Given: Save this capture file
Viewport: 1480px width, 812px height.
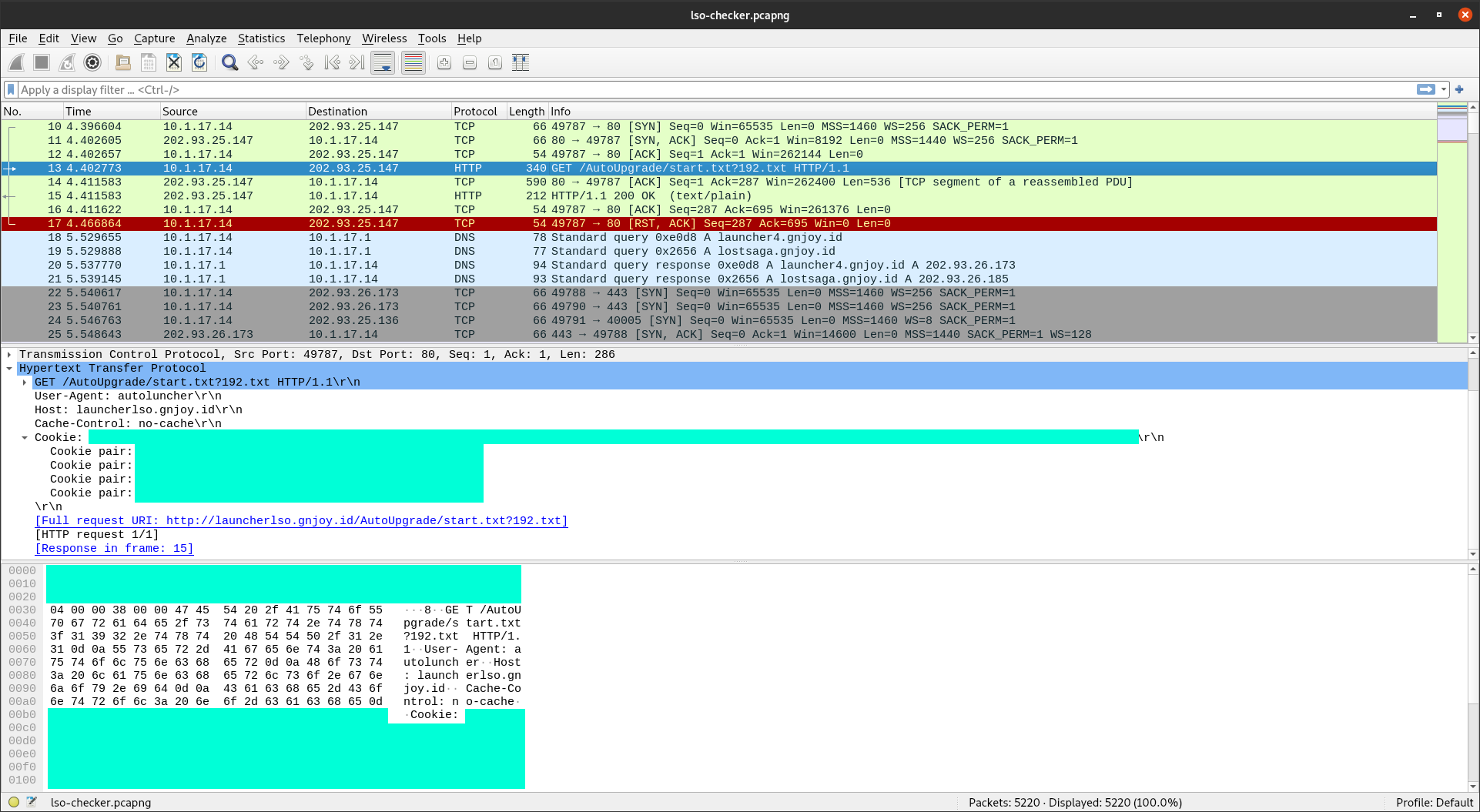Looking at the screenshot, I should coord(149,63).
